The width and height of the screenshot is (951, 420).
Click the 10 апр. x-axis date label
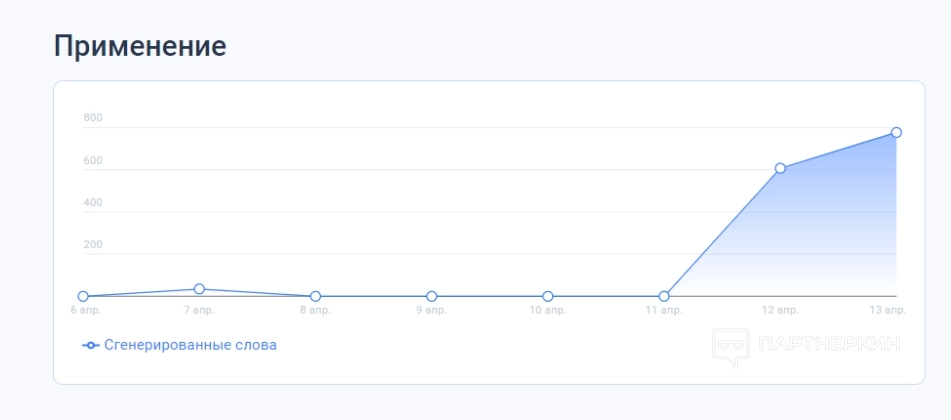click(548, 310)
